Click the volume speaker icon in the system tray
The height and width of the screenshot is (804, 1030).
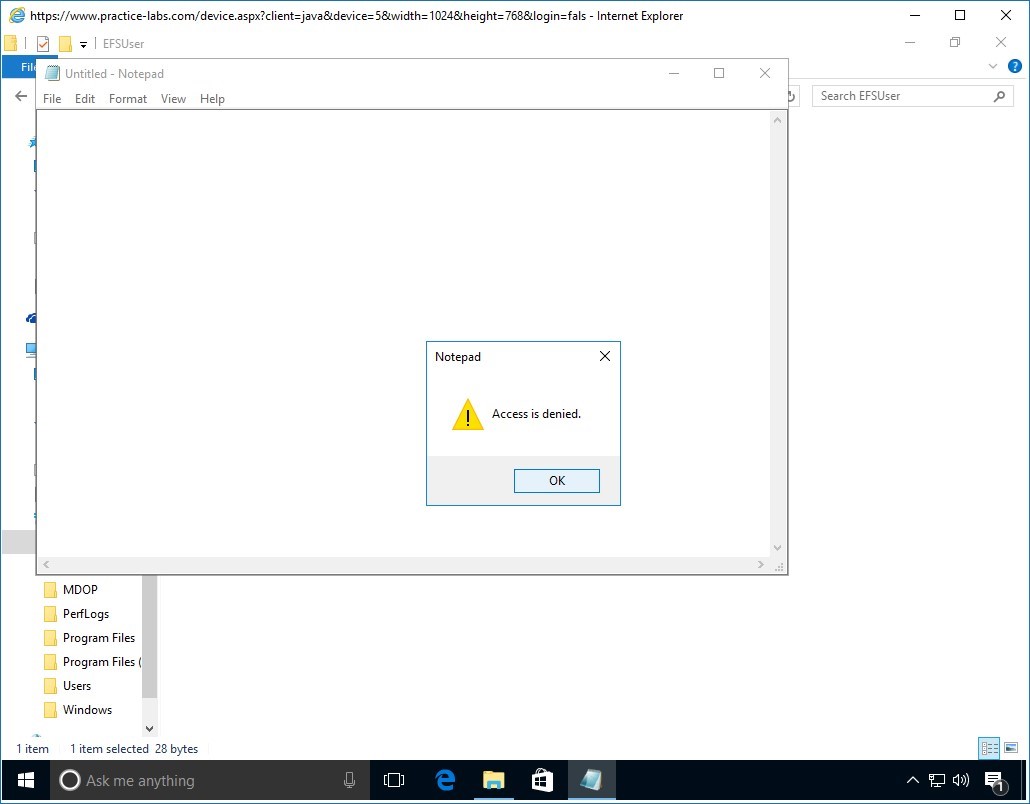click(961, 780)
